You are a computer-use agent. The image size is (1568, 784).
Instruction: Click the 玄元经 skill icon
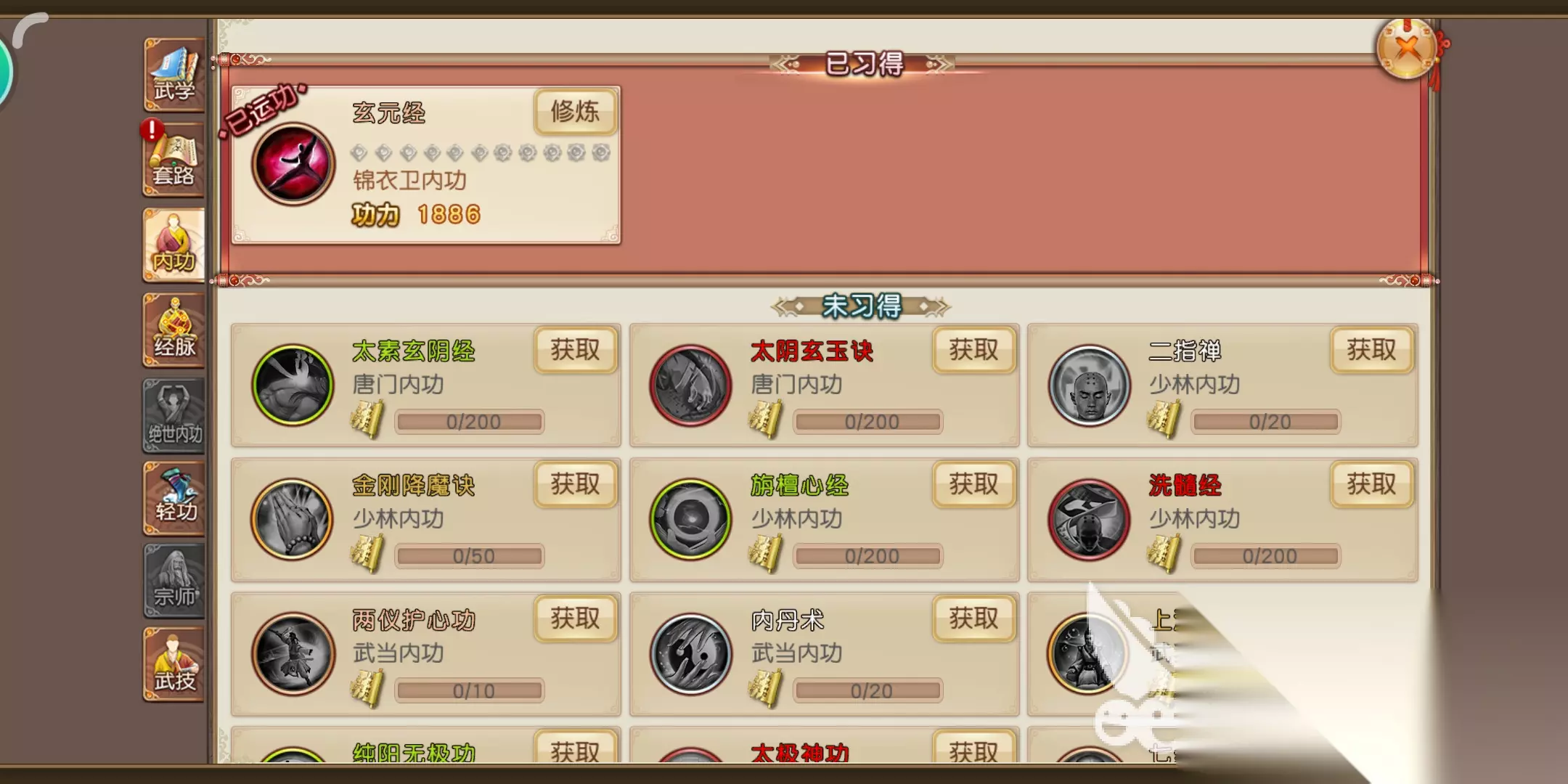(293, 164)
